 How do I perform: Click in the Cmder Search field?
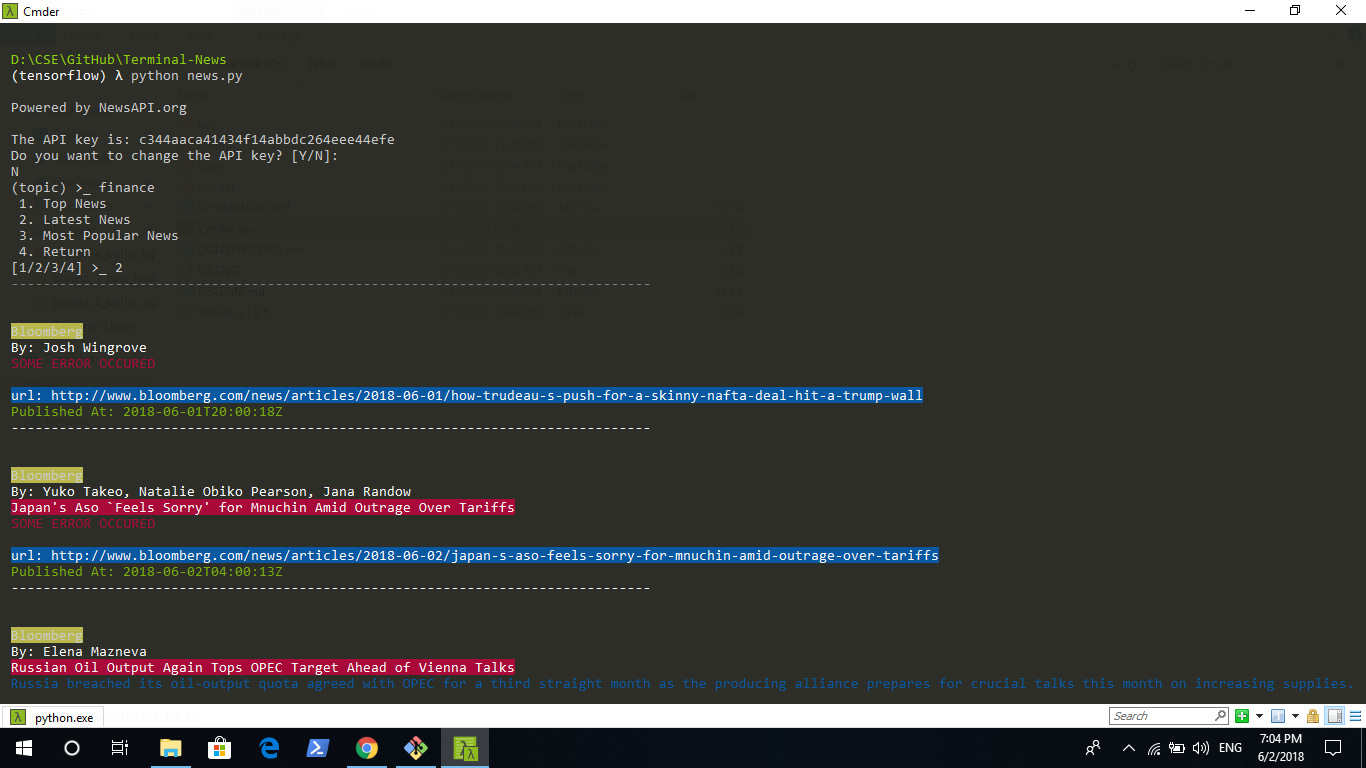coord(1162,716)
